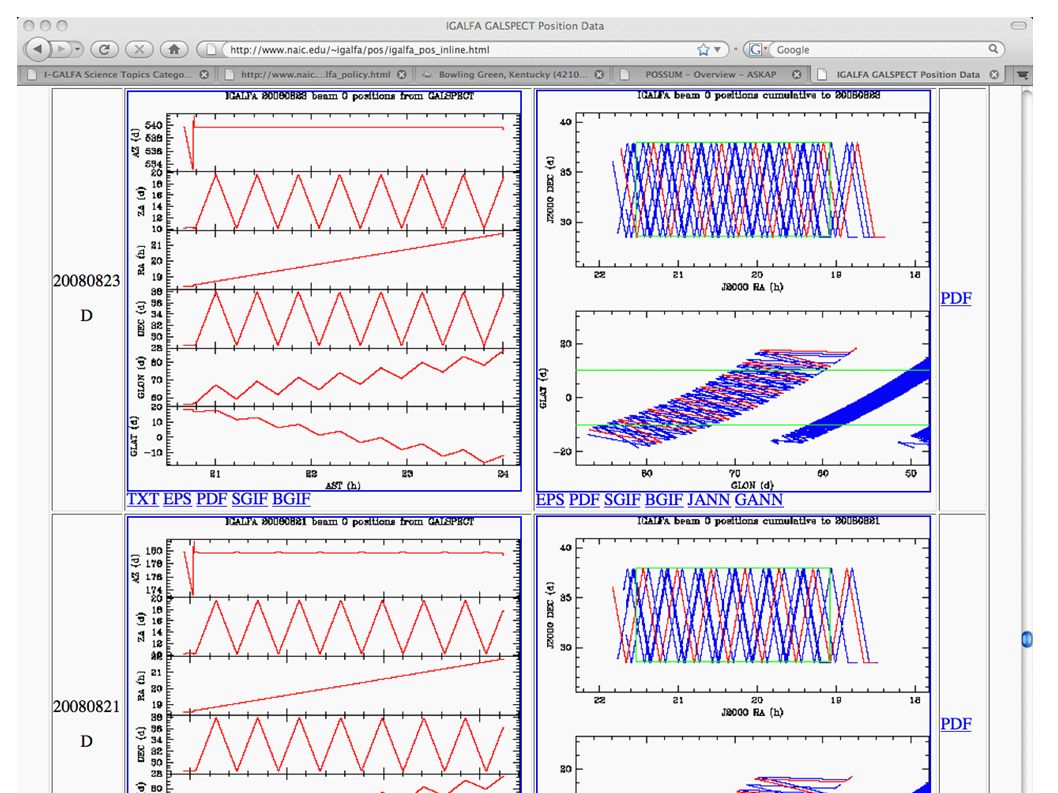Open PDF link under 20080823 cumulative plot
Screen dimensions: 1058x793
click(584, 500)
